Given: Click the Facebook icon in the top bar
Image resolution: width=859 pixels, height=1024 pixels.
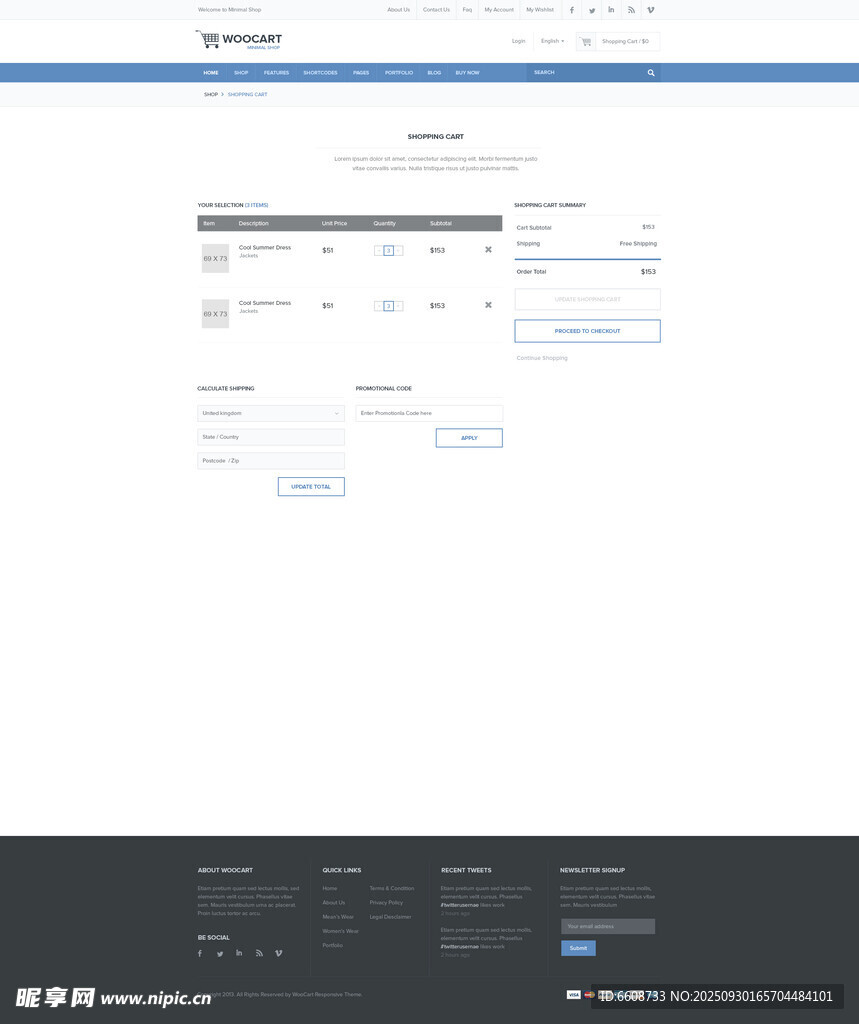Looking at the screenshot, I should [x=572, y=10].
